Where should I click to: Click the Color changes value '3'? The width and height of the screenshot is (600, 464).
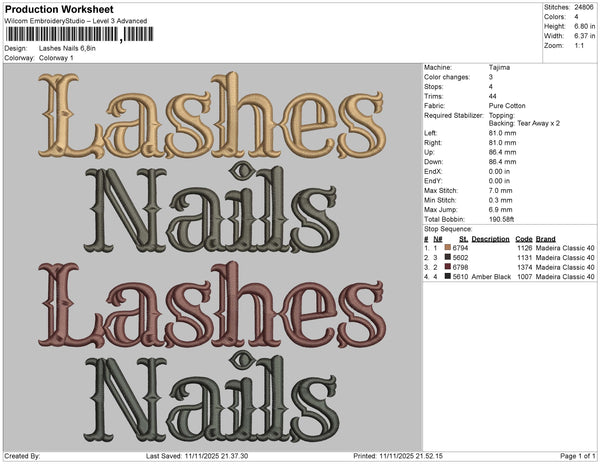491,77
